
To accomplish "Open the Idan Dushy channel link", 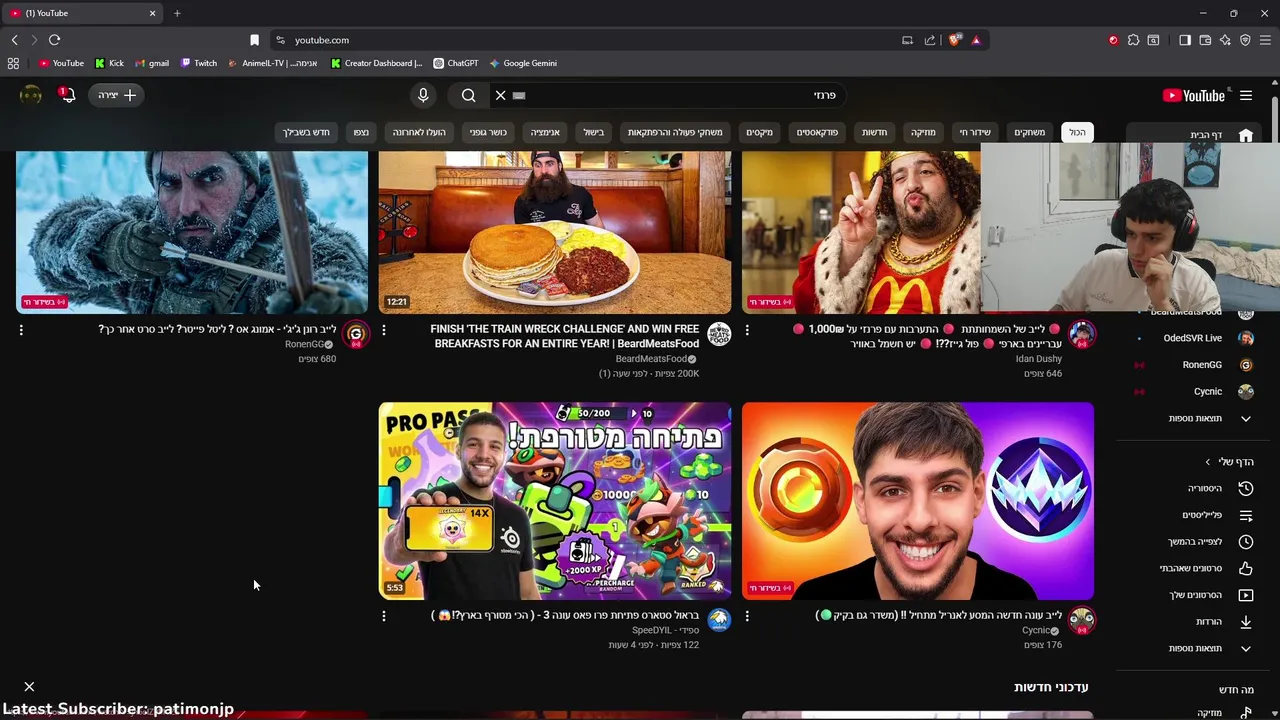I will [x=1038, y=359].
